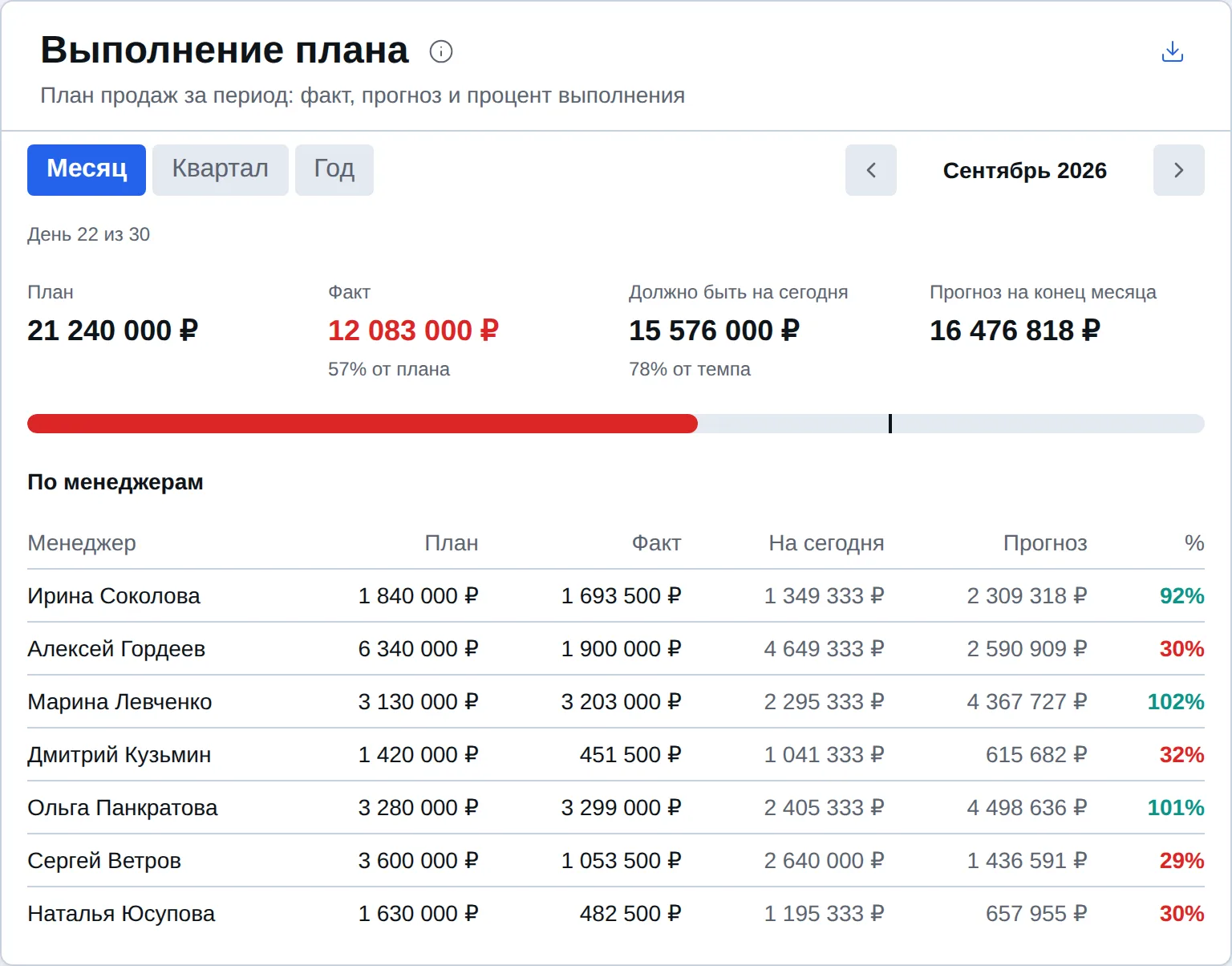This screenshot has width=1232, height=966.
Task: Switch to the Квартал tab
Action: (221, 170)
